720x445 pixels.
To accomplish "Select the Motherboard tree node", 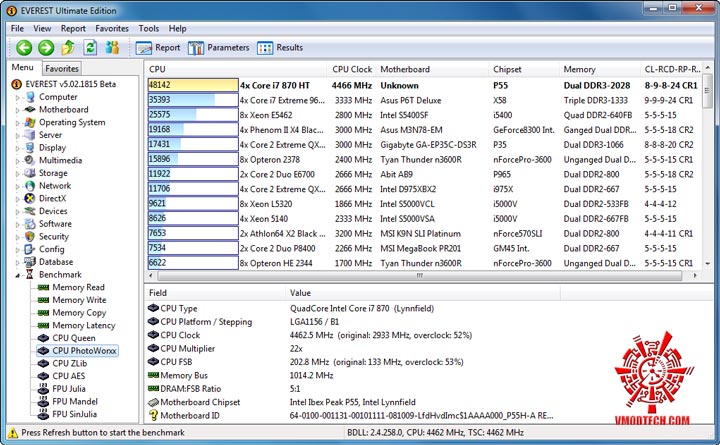I will click(x=63, y=109).
